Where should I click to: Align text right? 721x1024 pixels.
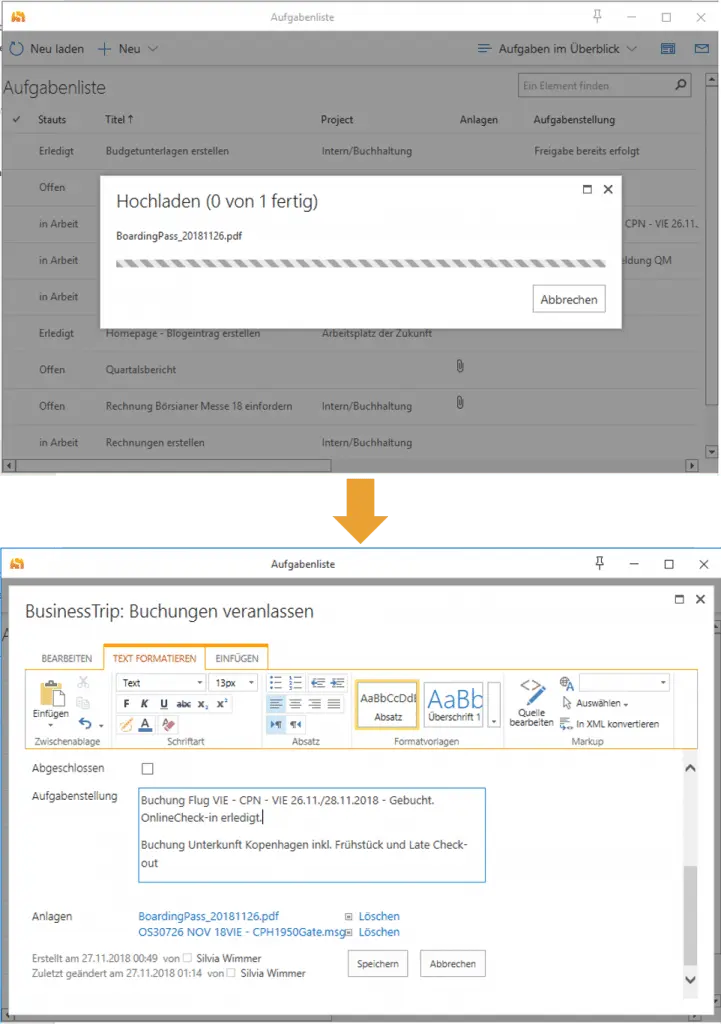click(315, 704)
